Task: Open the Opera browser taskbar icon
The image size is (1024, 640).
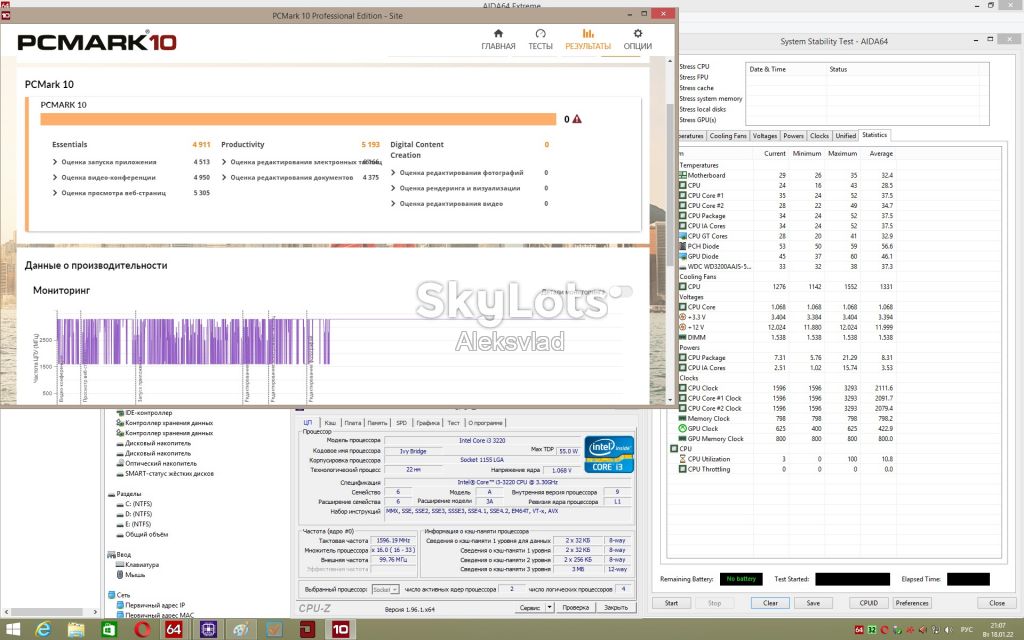Action: pyautogui.click(x=142, y=629)
